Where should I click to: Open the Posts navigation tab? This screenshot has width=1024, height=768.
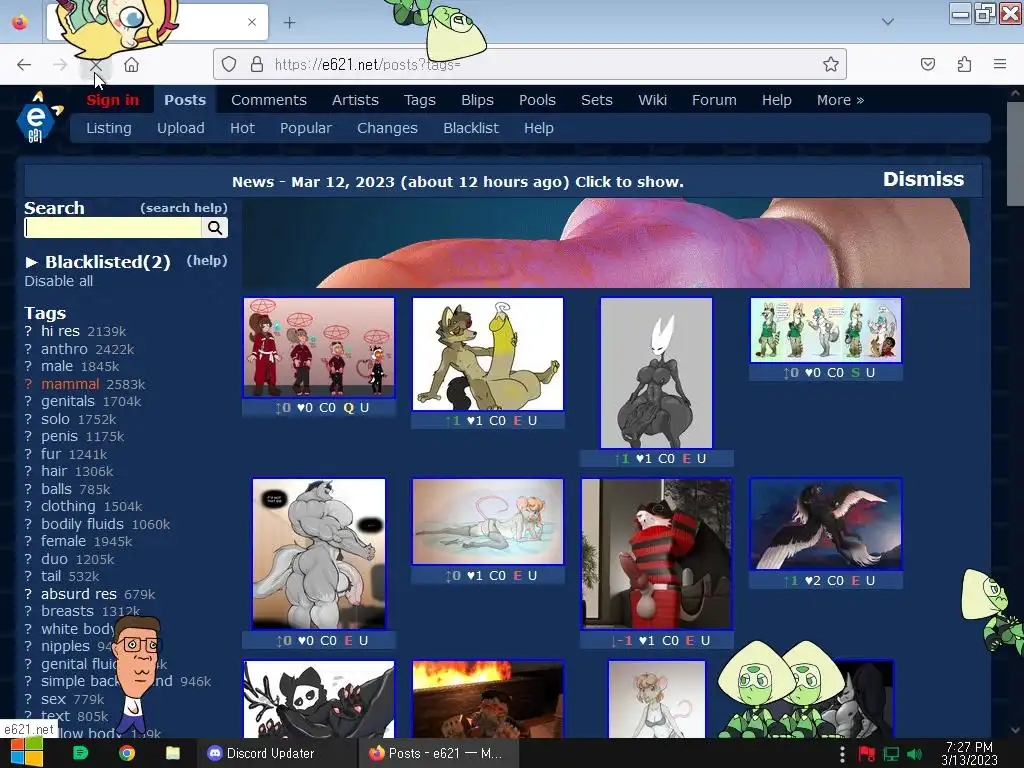pyautogui.click(x=185, y=100)
